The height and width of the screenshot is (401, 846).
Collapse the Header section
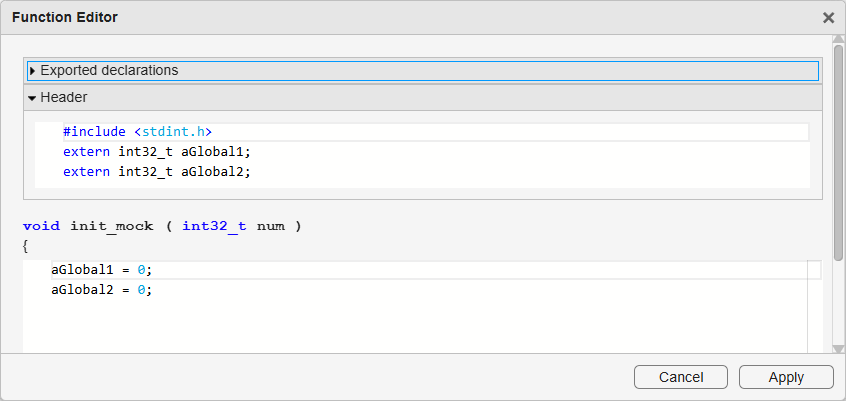[x=423, y=98]
